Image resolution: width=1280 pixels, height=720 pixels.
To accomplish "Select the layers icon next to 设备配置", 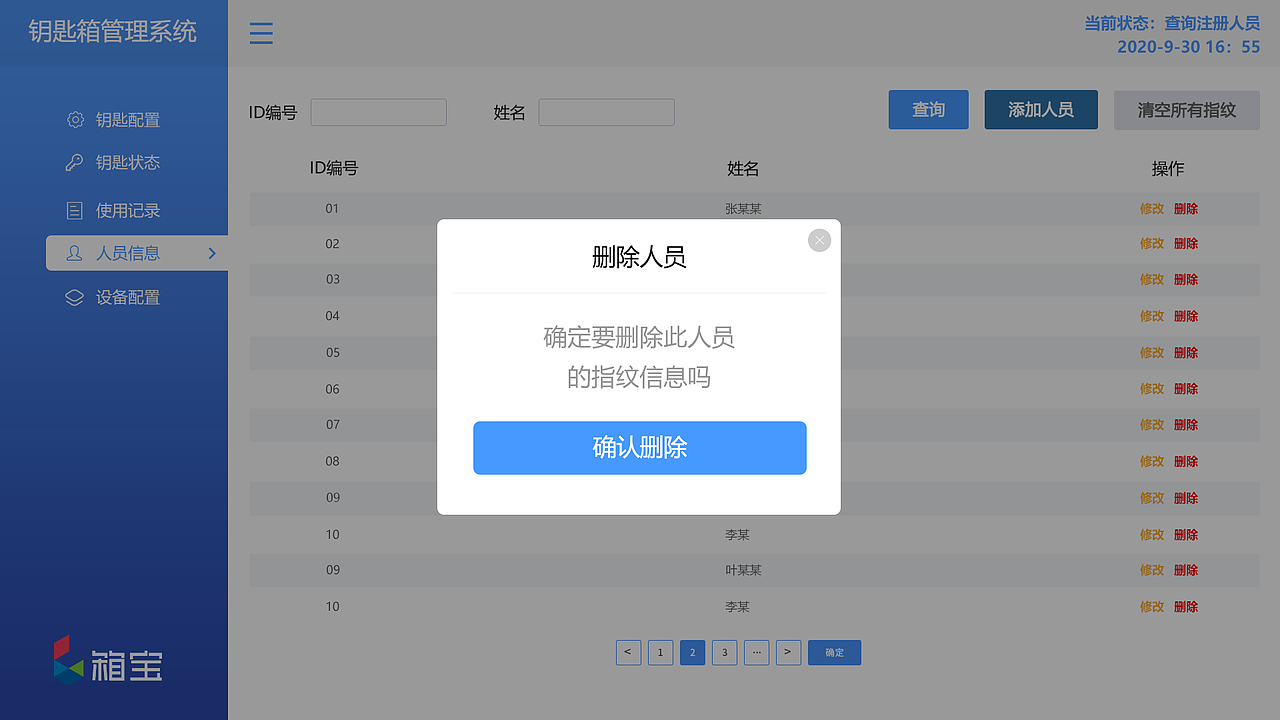I will coord(74,297).
